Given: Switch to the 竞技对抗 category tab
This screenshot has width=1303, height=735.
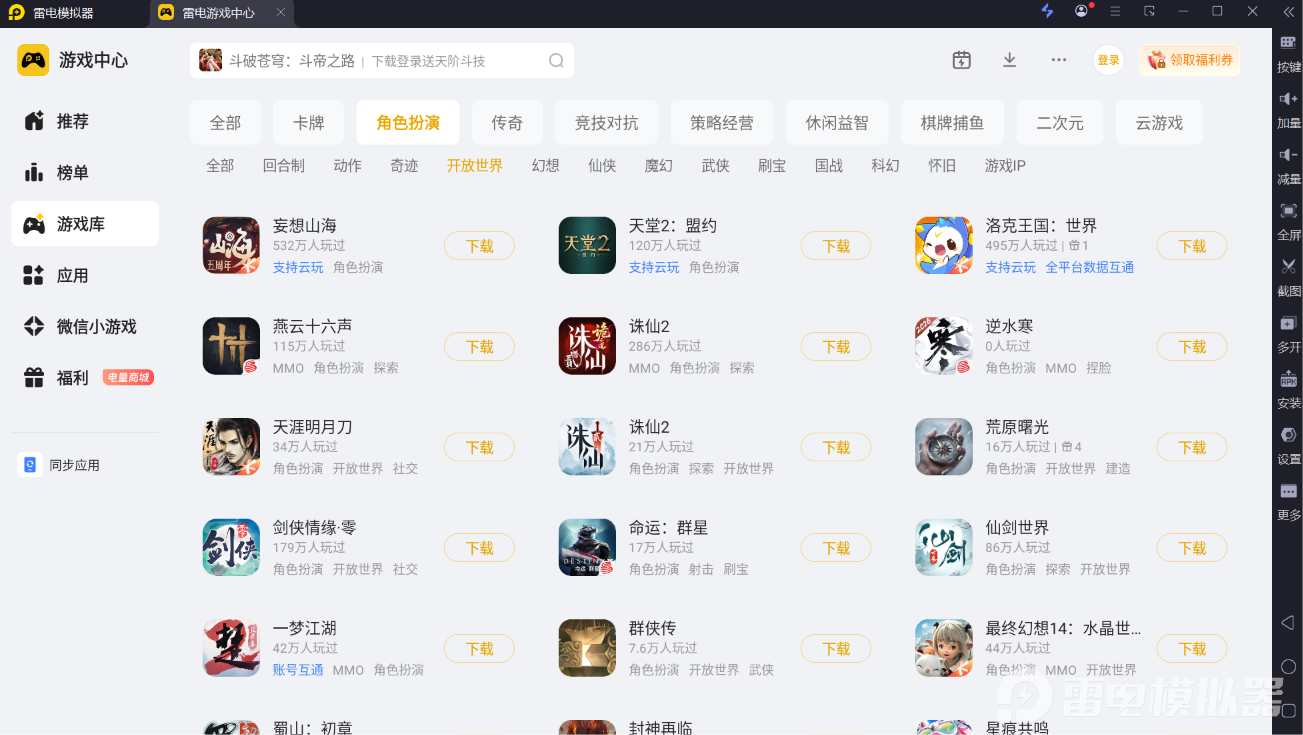Looking at the screenshot, I should tap(606, 123).
